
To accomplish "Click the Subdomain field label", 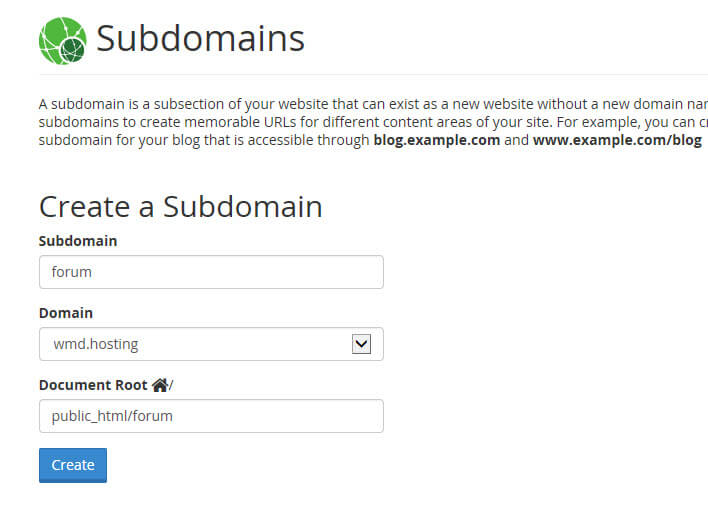I will [78, 241].
